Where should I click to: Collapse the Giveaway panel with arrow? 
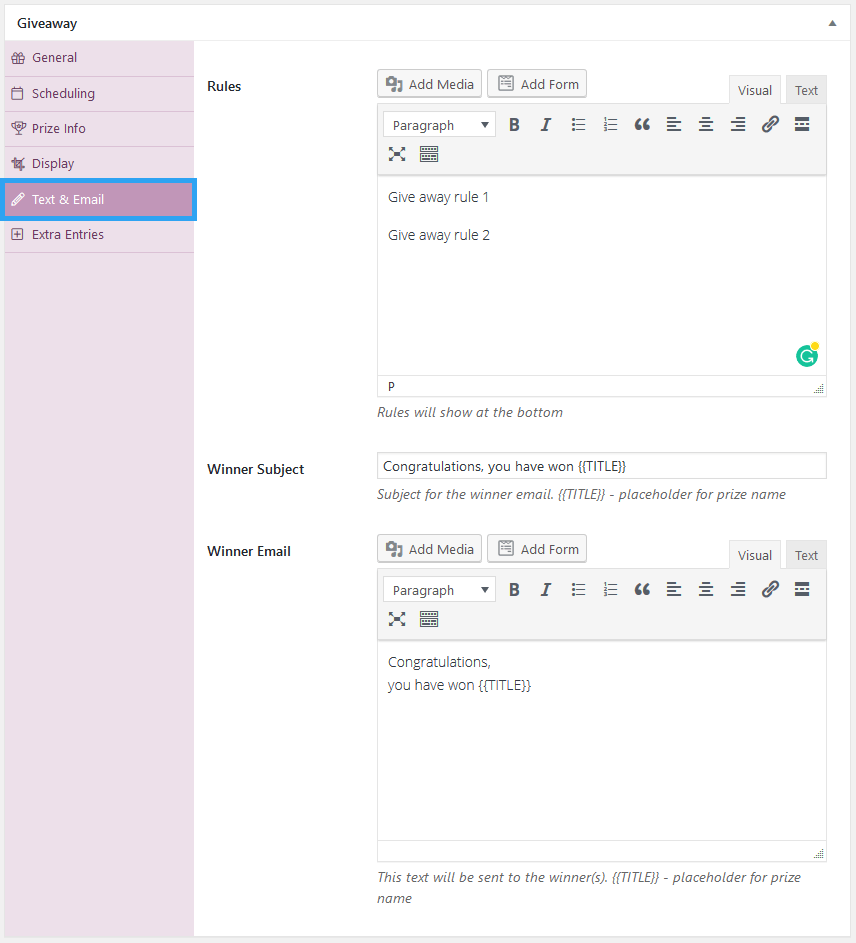coord(832,23)
